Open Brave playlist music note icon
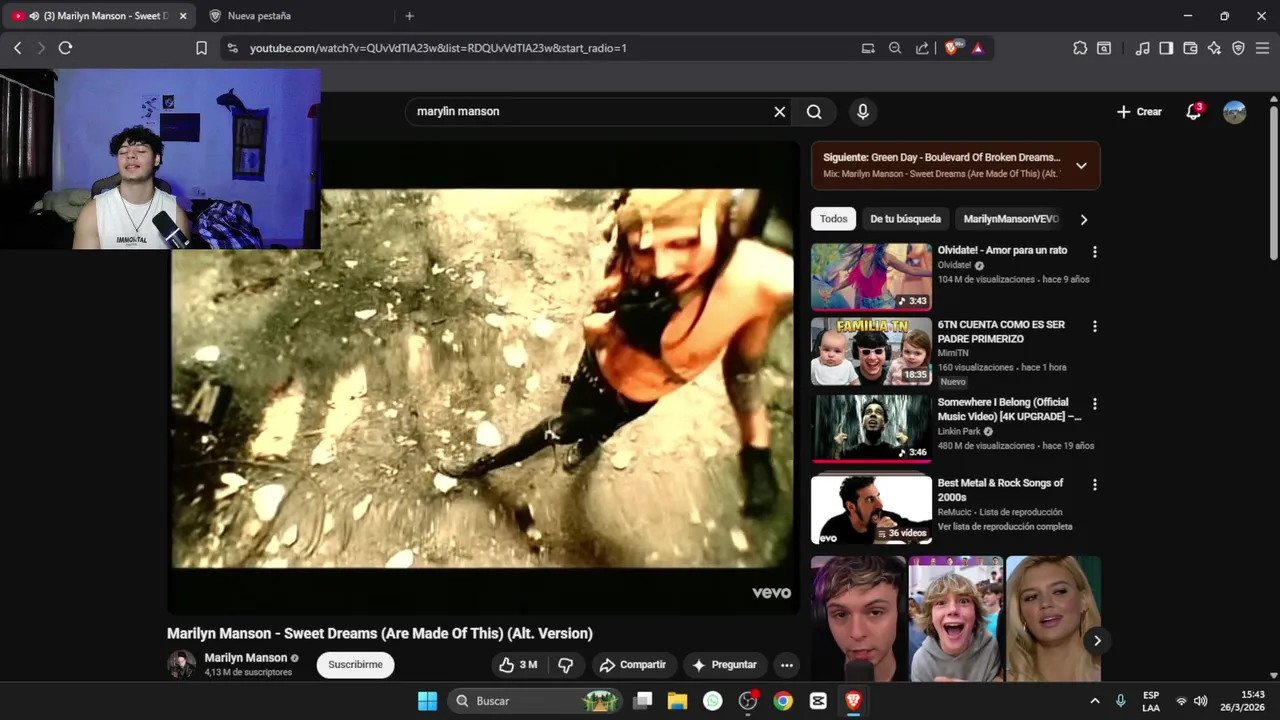Screen dimensions: 1280x720 (1142, 48)
